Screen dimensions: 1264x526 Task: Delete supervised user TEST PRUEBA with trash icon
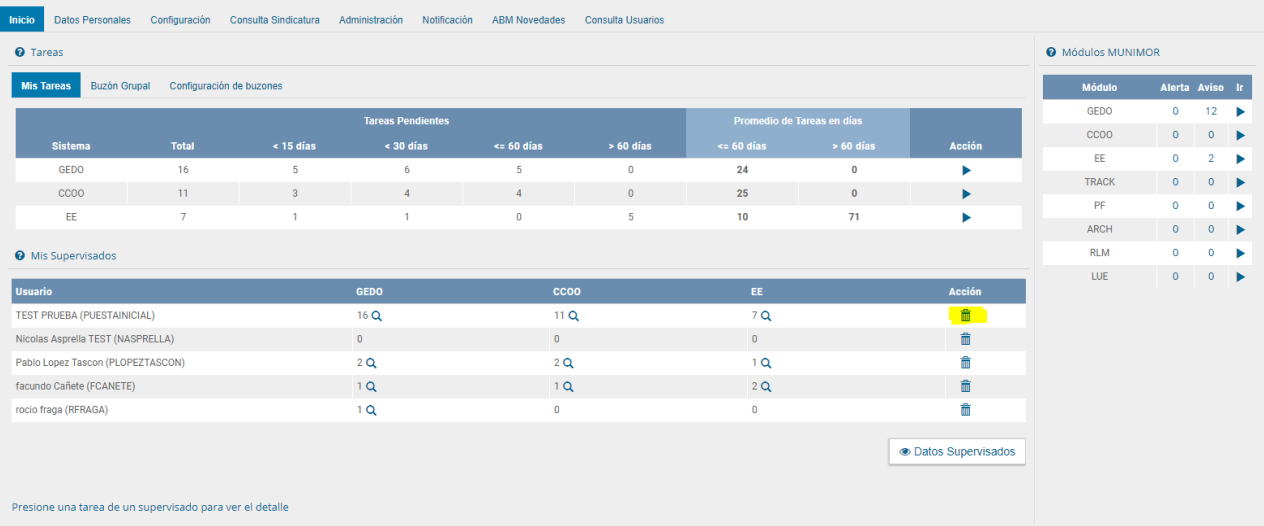click(965, 315)
